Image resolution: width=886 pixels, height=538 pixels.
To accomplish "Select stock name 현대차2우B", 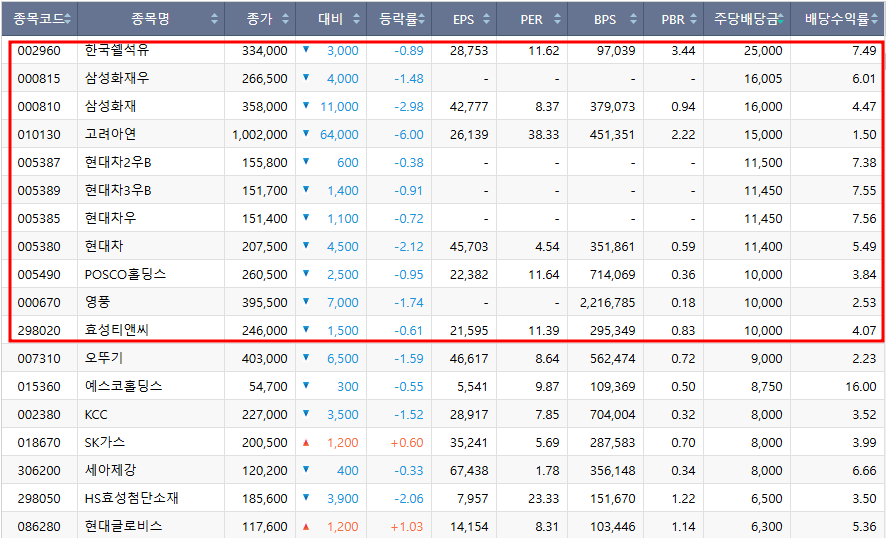I will pos(118,162).
